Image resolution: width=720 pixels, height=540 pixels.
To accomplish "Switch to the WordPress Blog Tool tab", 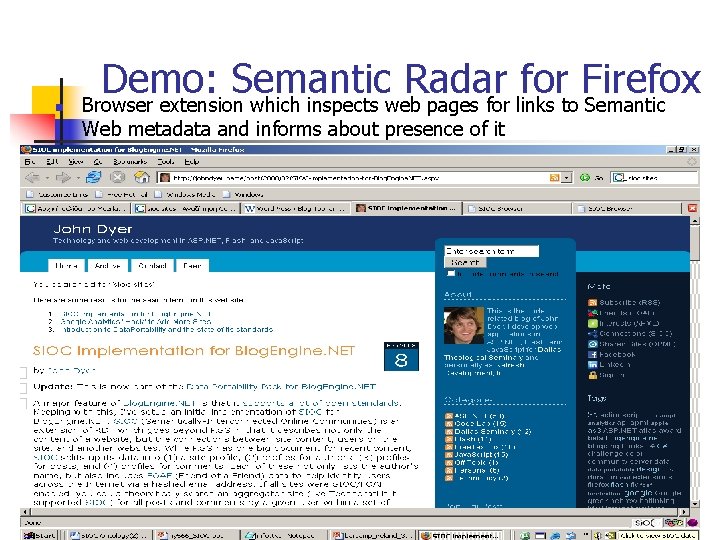I will coord(295,208).
